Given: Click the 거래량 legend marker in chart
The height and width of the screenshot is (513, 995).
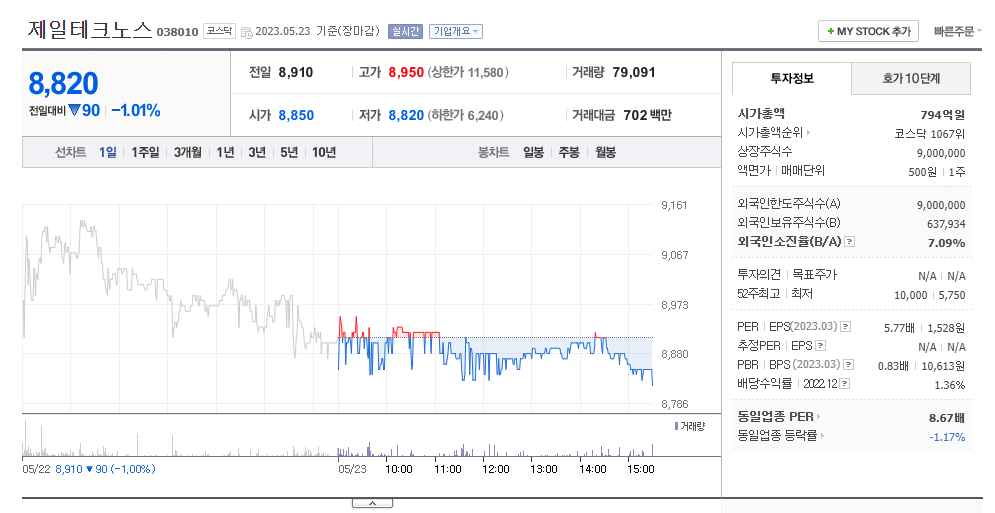Looking at the screenshot, I should click(x=676, y=426).
